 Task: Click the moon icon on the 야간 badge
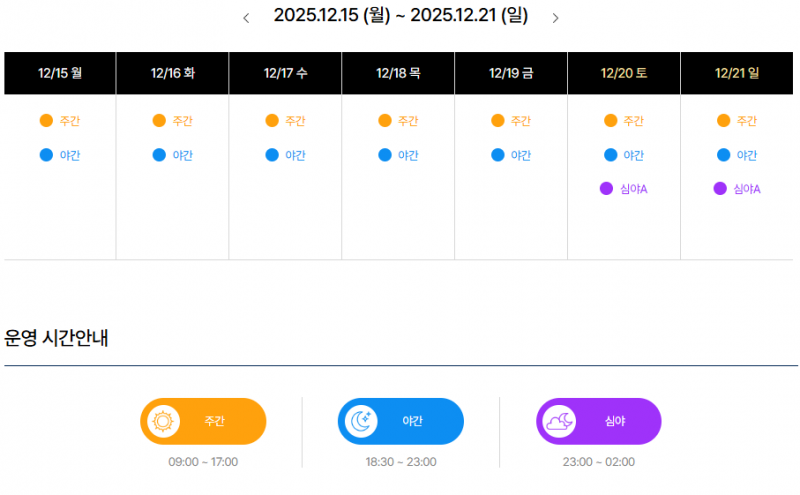point(360,421)
